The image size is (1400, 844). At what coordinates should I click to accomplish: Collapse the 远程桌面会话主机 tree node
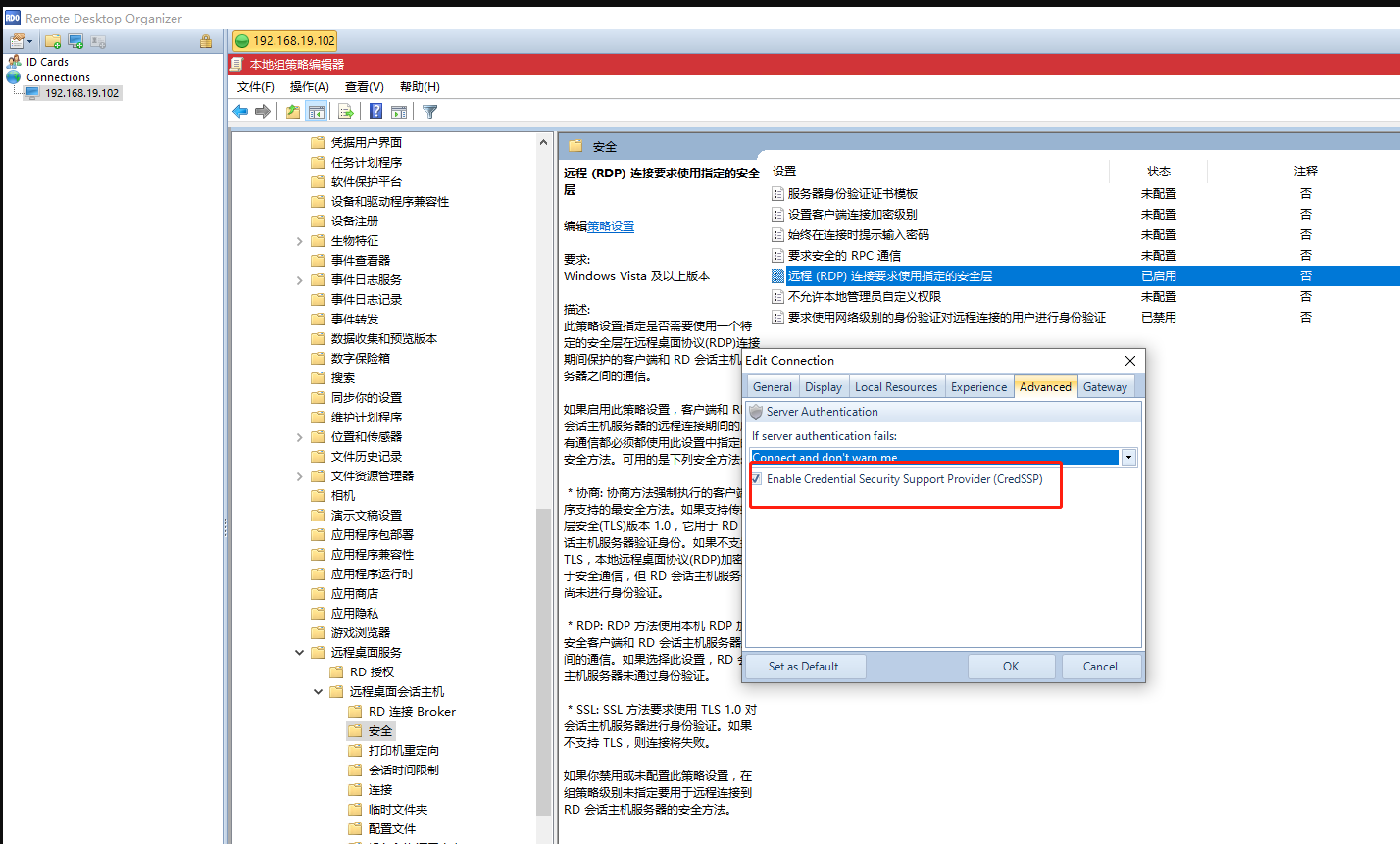coord(318,691)
